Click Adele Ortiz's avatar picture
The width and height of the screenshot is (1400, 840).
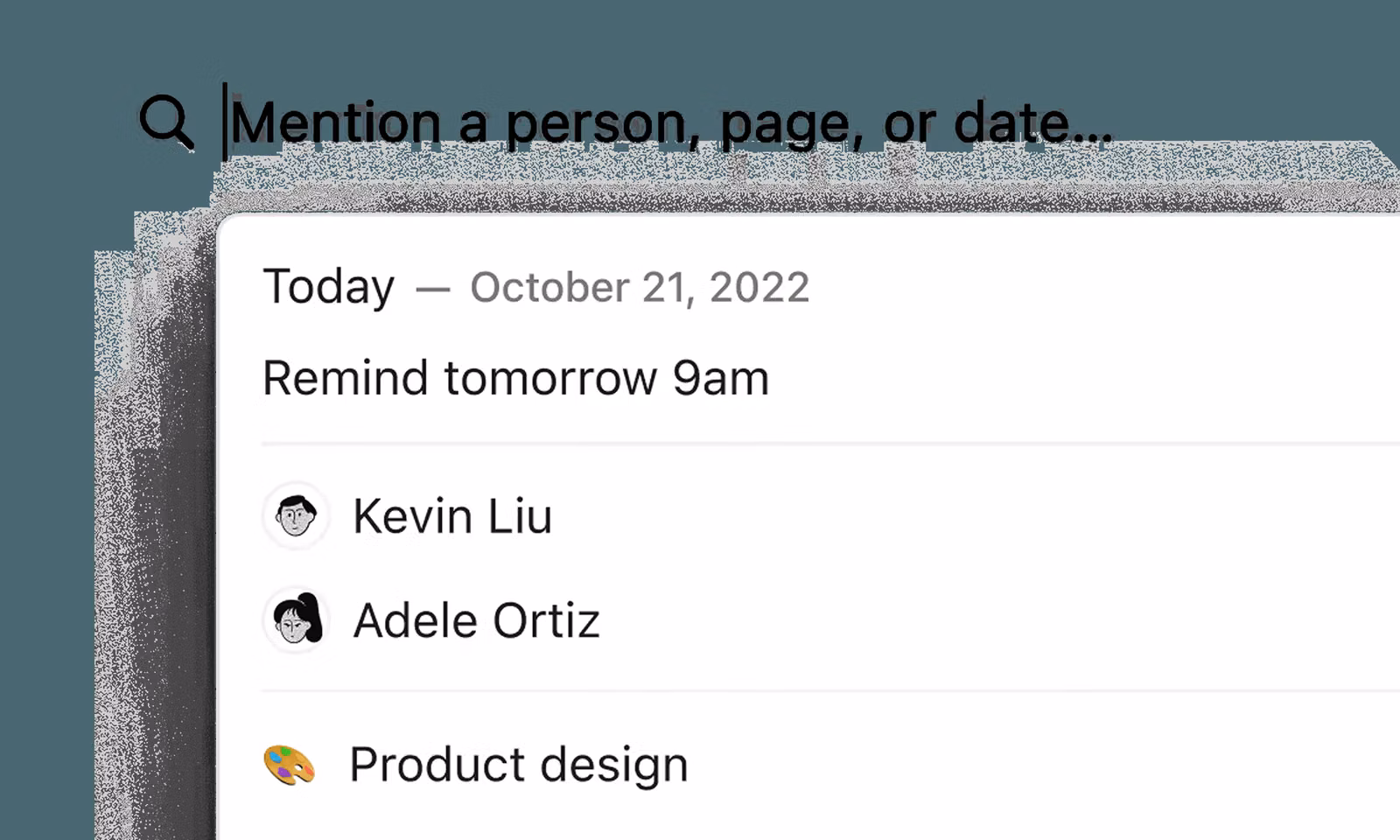coord(296,620)
